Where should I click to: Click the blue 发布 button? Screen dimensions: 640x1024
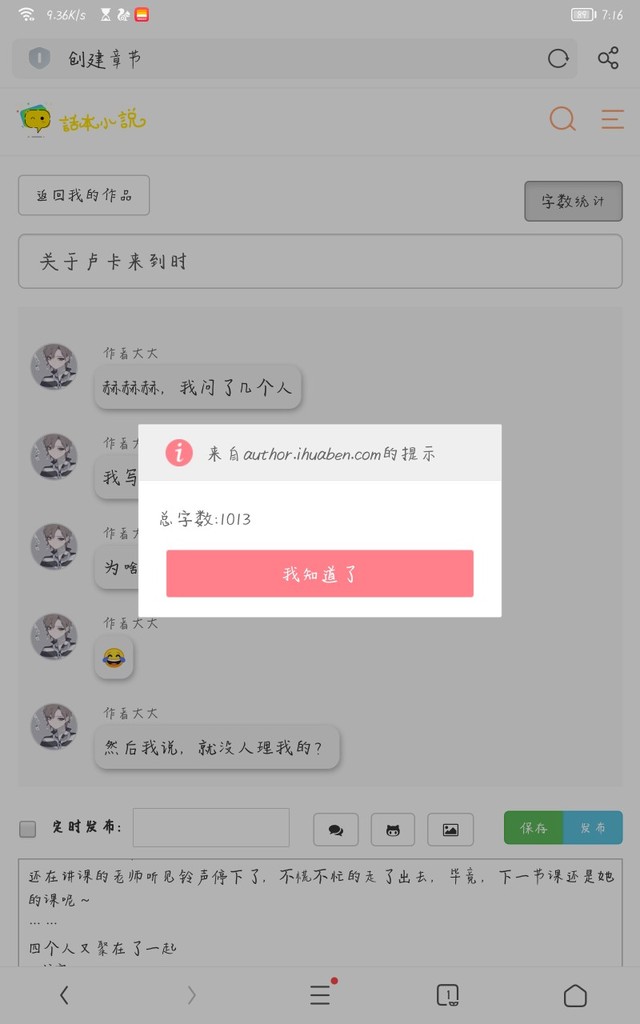(x=593, y=827)
